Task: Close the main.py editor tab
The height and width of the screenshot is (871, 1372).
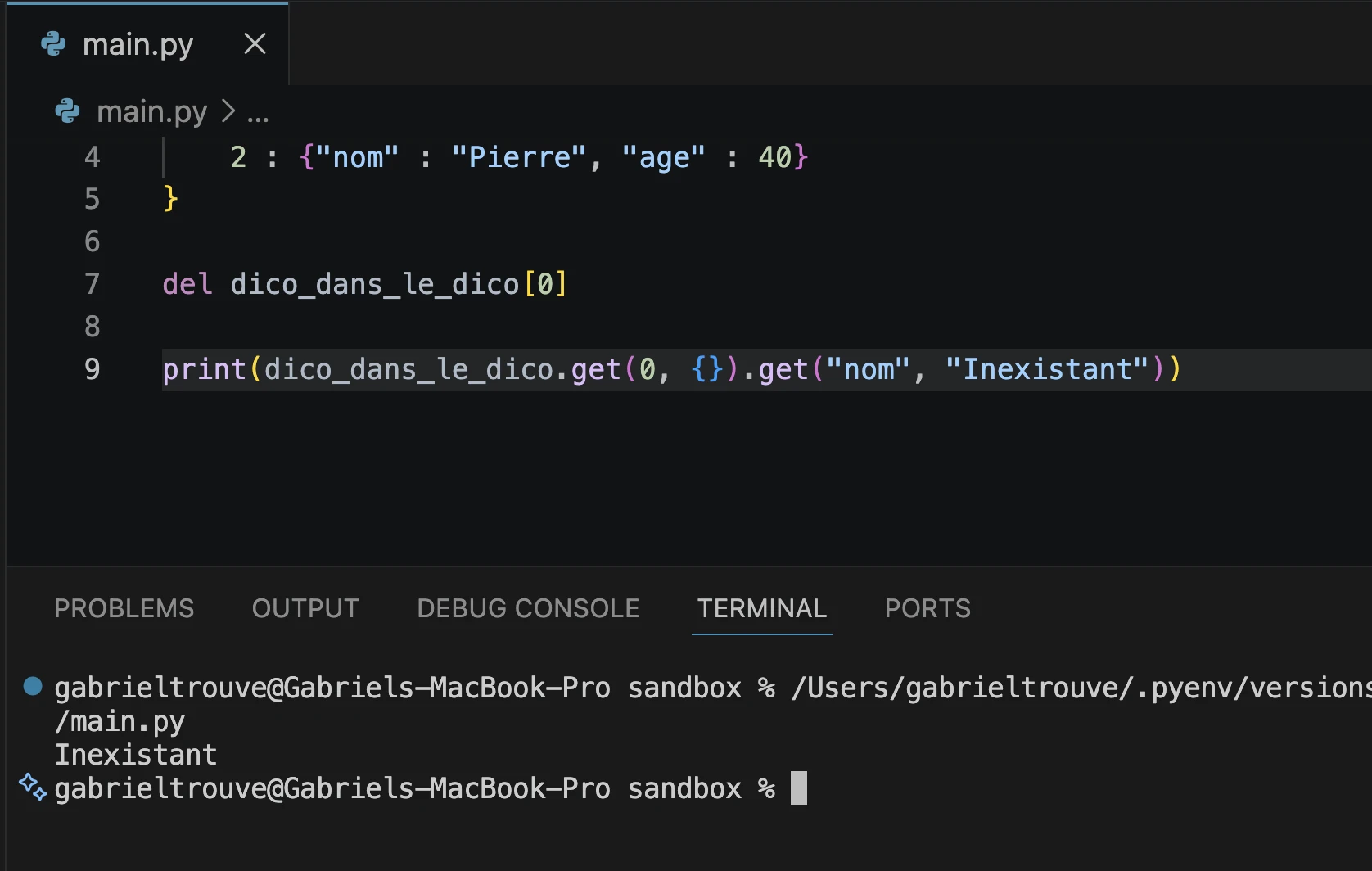Action: 255,44
